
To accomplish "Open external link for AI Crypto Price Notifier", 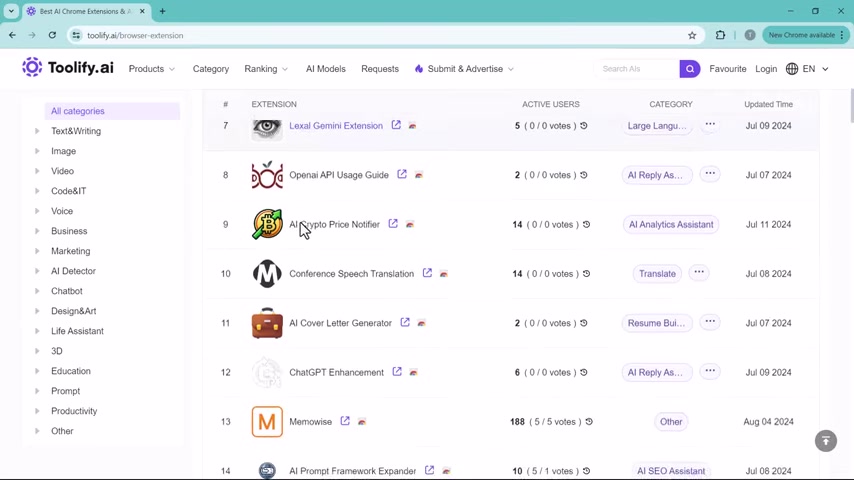I will point(393,223).
